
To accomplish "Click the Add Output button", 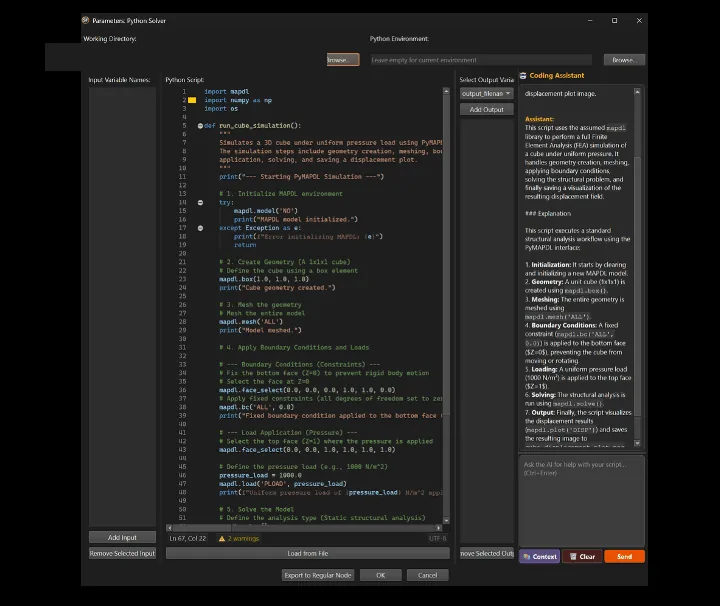I will coord(486,110).
